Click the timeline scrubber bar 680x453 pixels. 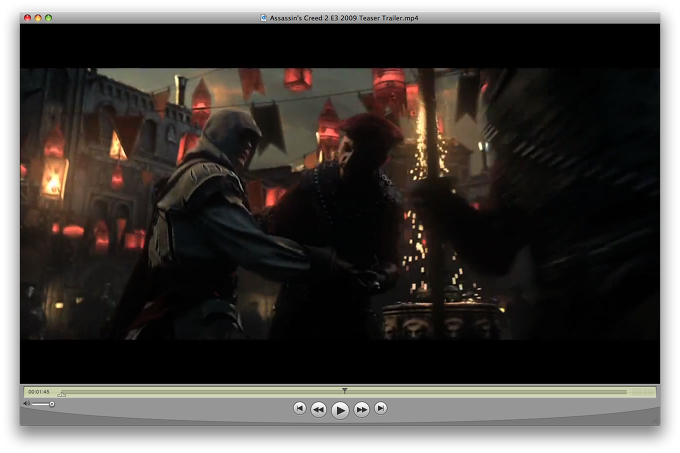[x=344, y=392]
